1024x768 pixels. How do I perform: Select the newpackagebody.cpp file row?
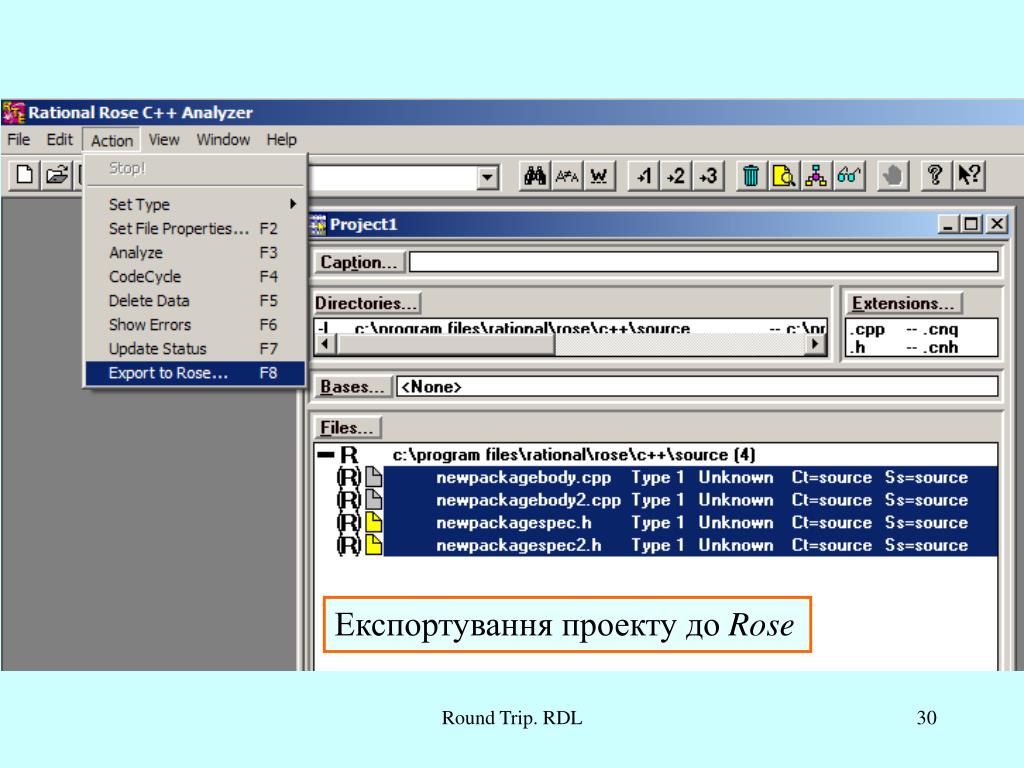click(690, 477)
